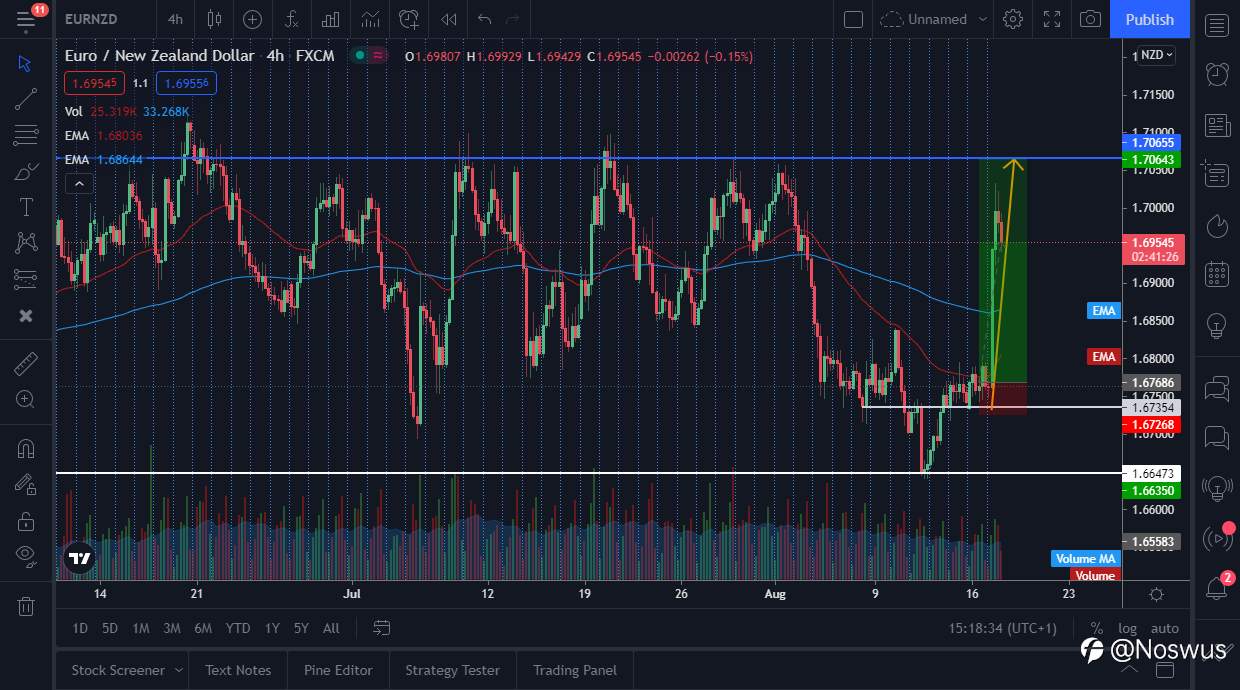Set the range to All
The width and height of the screenshot is (1240, 690).
coord(331,628)
